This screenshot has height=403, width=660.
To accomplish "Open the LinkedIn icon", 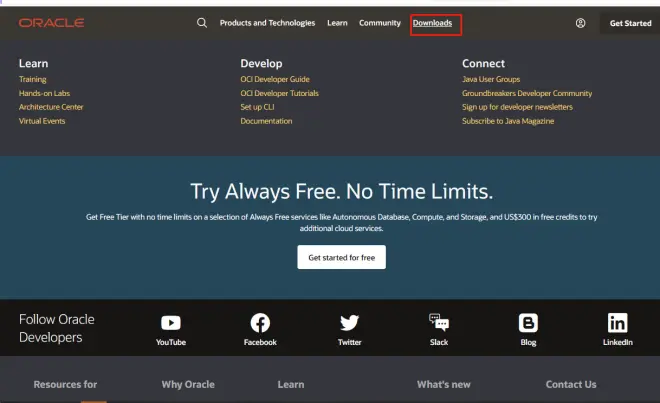I will [x=617, y=323].
